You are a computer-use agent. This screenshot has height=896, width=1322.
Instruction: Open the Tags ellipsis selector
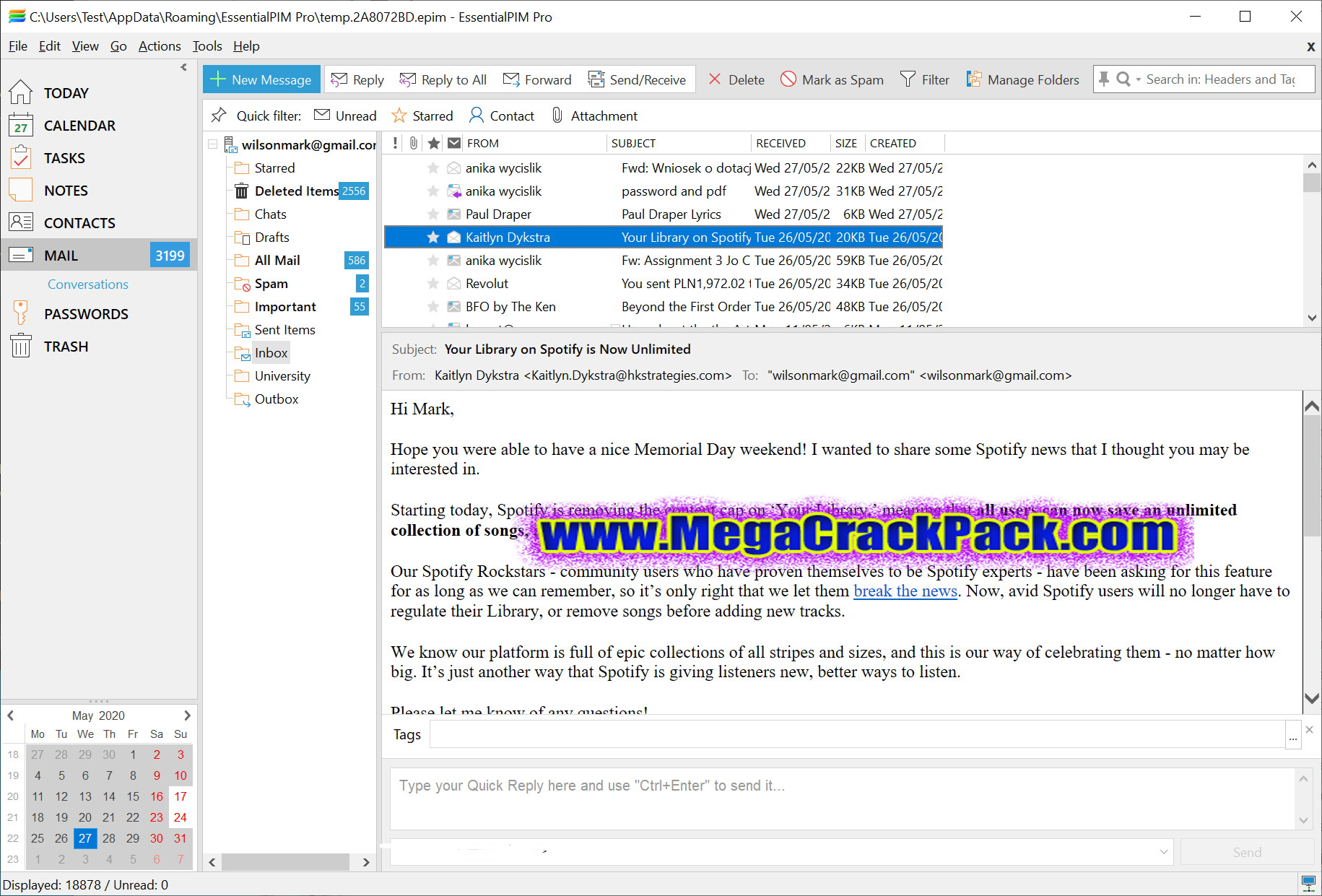(1292, 736)
